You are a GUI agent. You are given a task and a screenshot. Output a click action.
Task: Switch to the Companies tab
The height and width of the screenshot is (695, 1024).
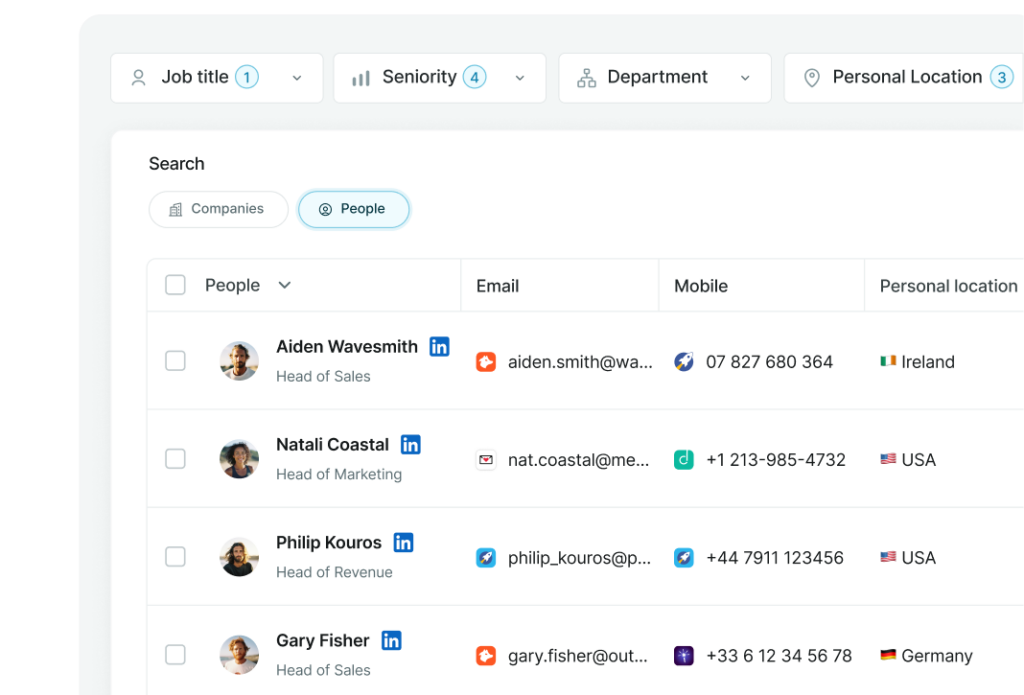pyautogui.click(x=218, y=209)
